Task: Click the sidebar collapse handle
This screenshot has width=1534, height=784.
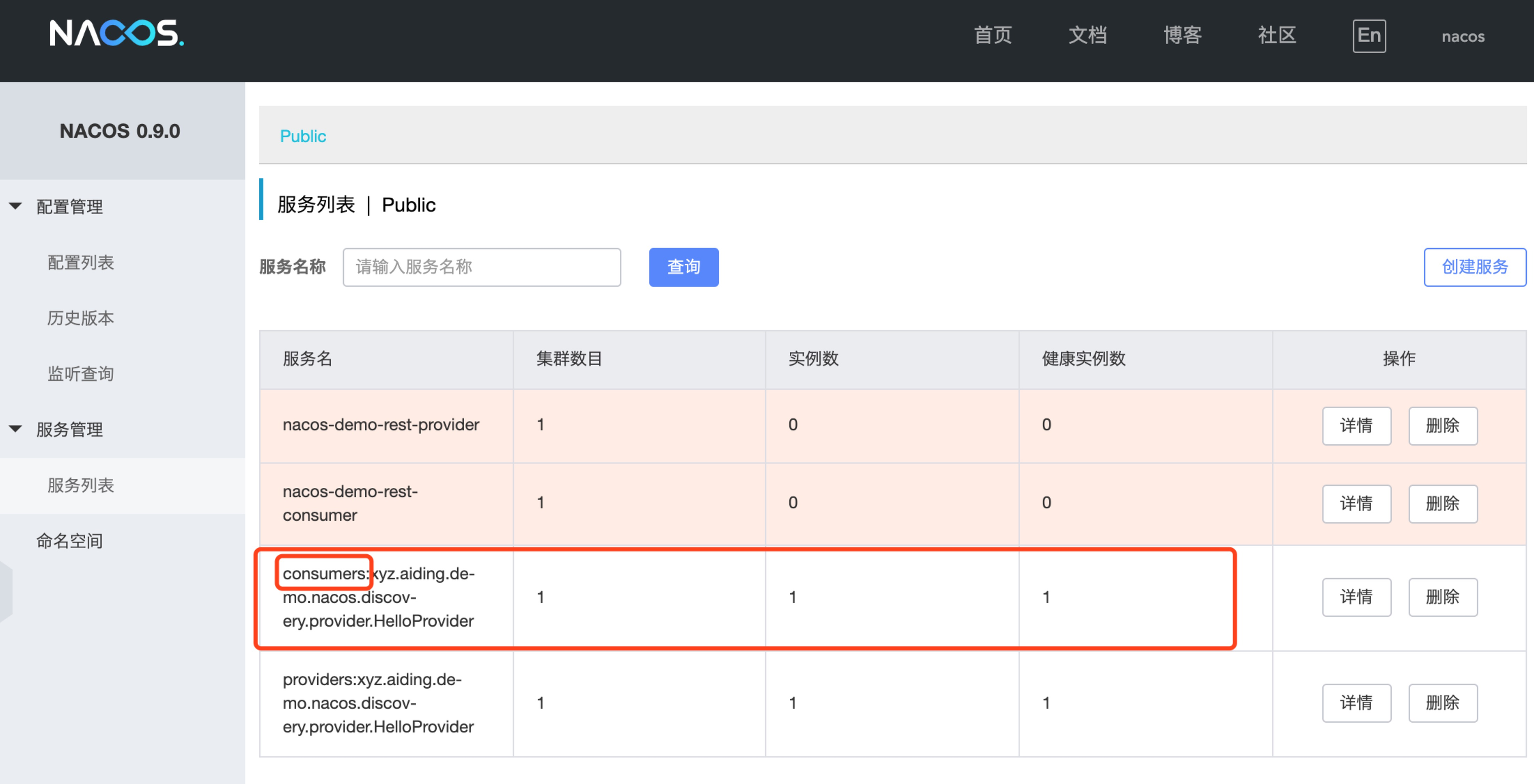Action: [x=6, y=590]
